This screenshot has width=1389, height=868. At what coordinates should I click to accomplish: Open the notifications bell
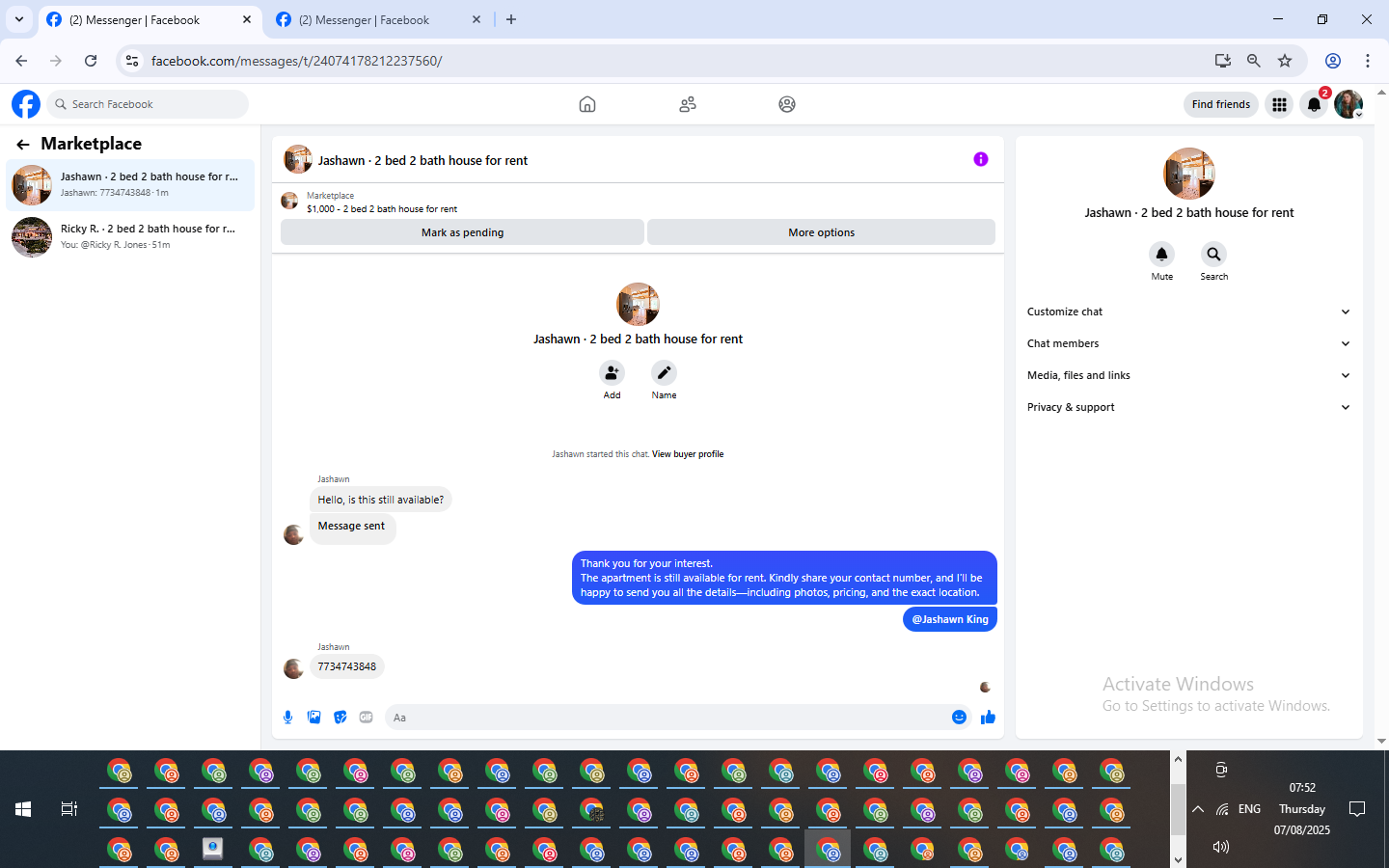(1314, 104)
